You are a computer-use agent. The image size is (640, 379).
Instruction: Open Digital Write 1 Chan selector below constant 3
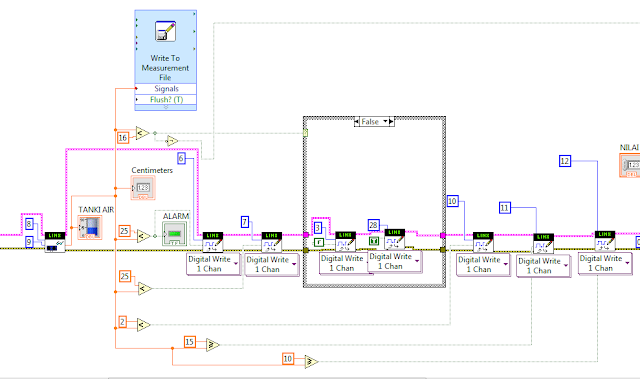343,263
